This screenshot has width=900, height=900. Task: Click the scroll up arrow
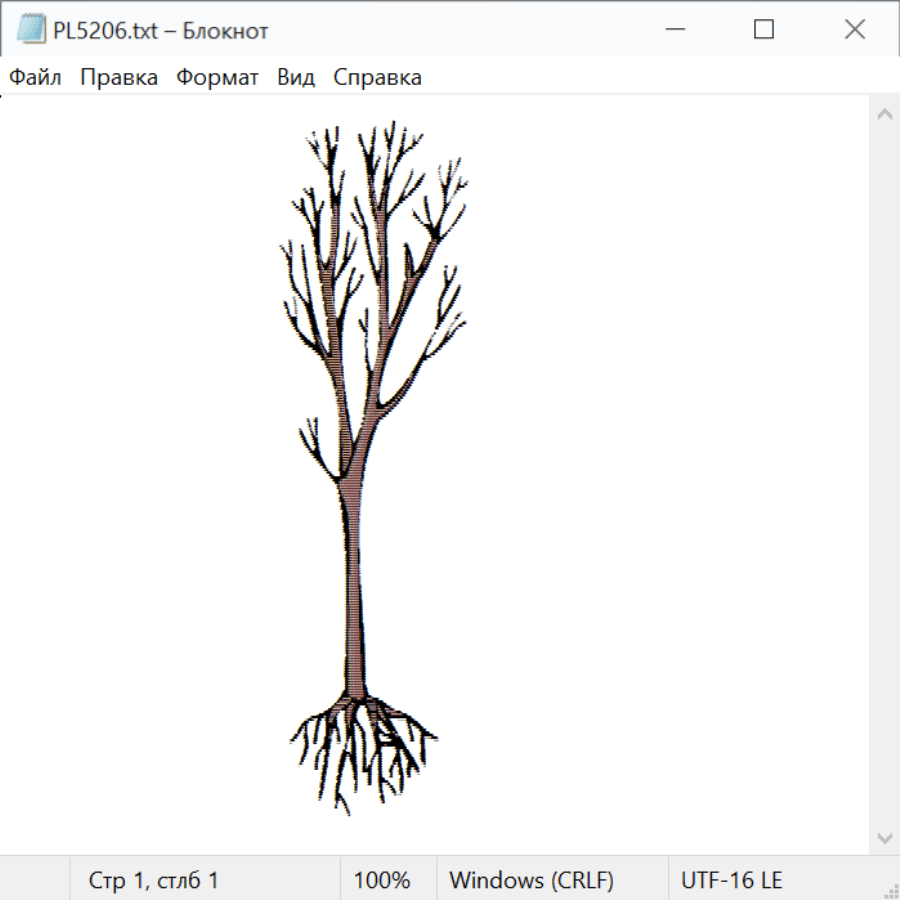click(884, 115)
